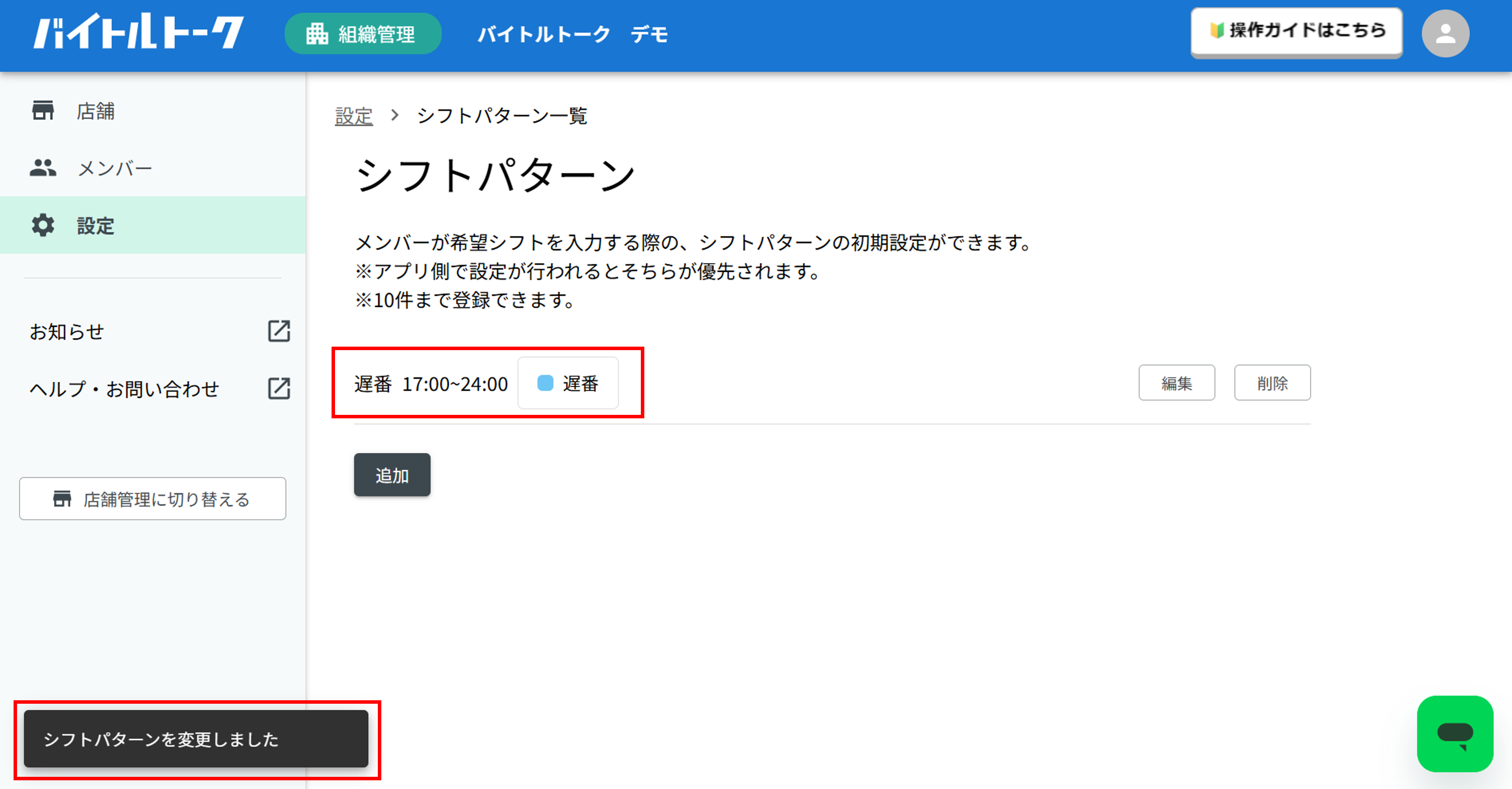
Task: Follow the 設定 breadcrumb link
Action: coord(353,116)
